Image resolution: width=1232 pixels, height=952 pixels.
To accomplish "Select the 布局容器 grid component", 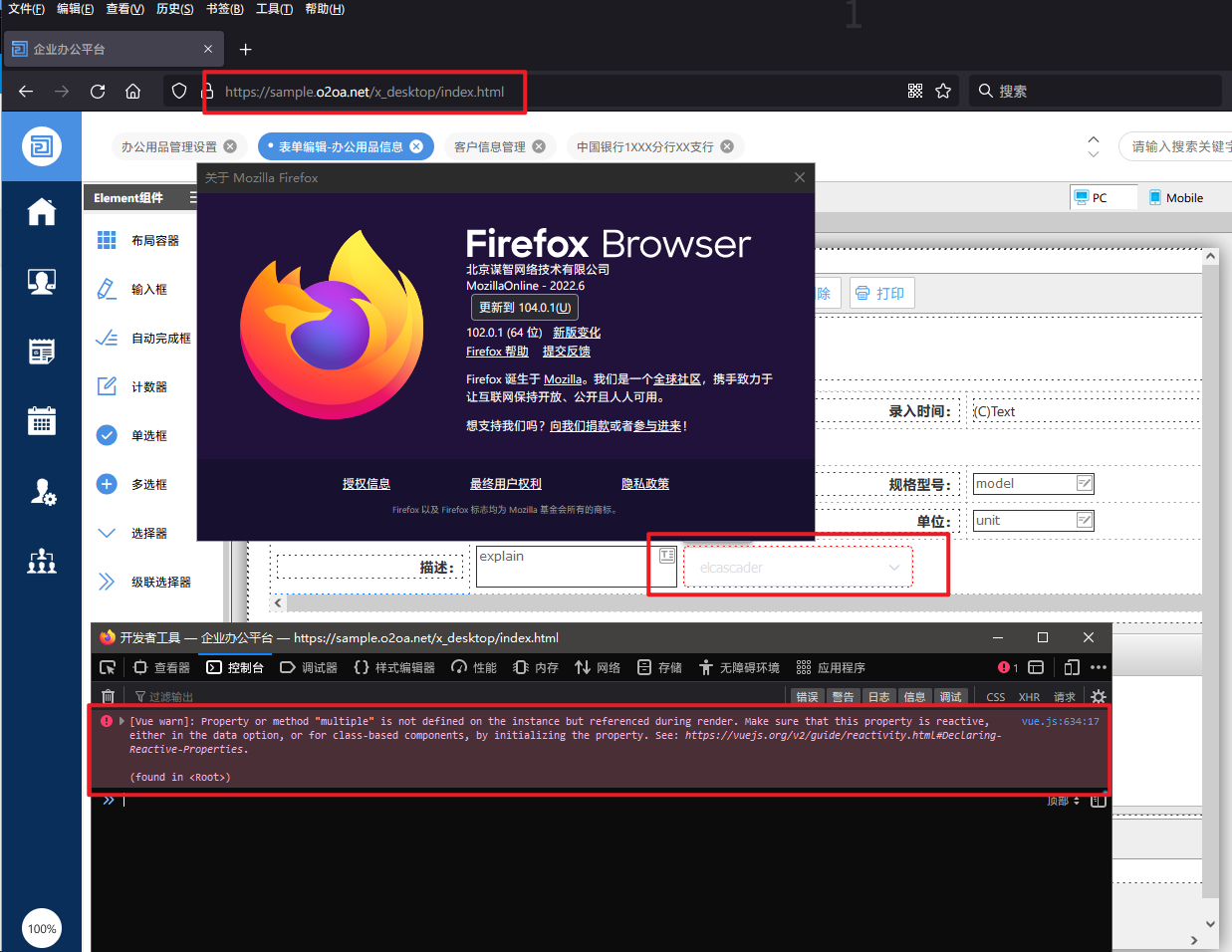I will coord(138,240).
